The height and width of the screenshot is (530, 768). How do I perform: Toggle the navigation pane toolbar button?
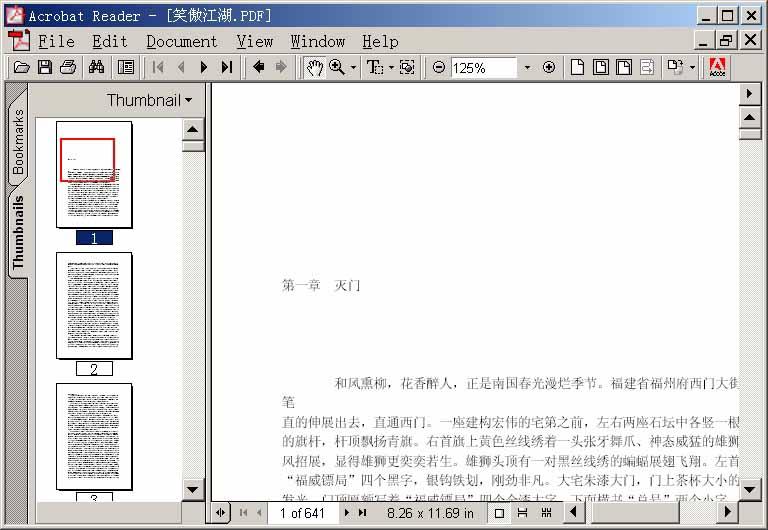(126, 67)
